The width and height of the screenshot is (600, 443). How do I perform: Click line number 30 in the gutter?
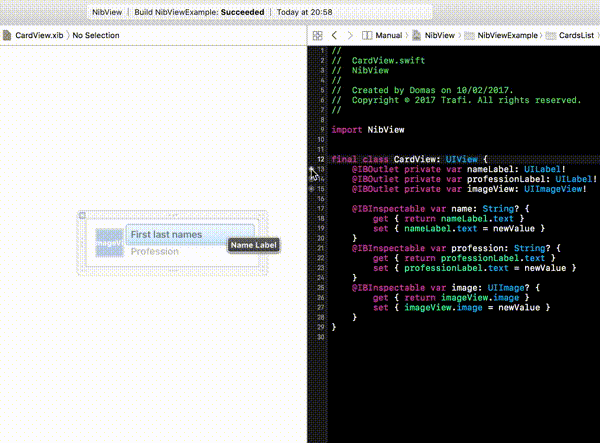point(321,337)
